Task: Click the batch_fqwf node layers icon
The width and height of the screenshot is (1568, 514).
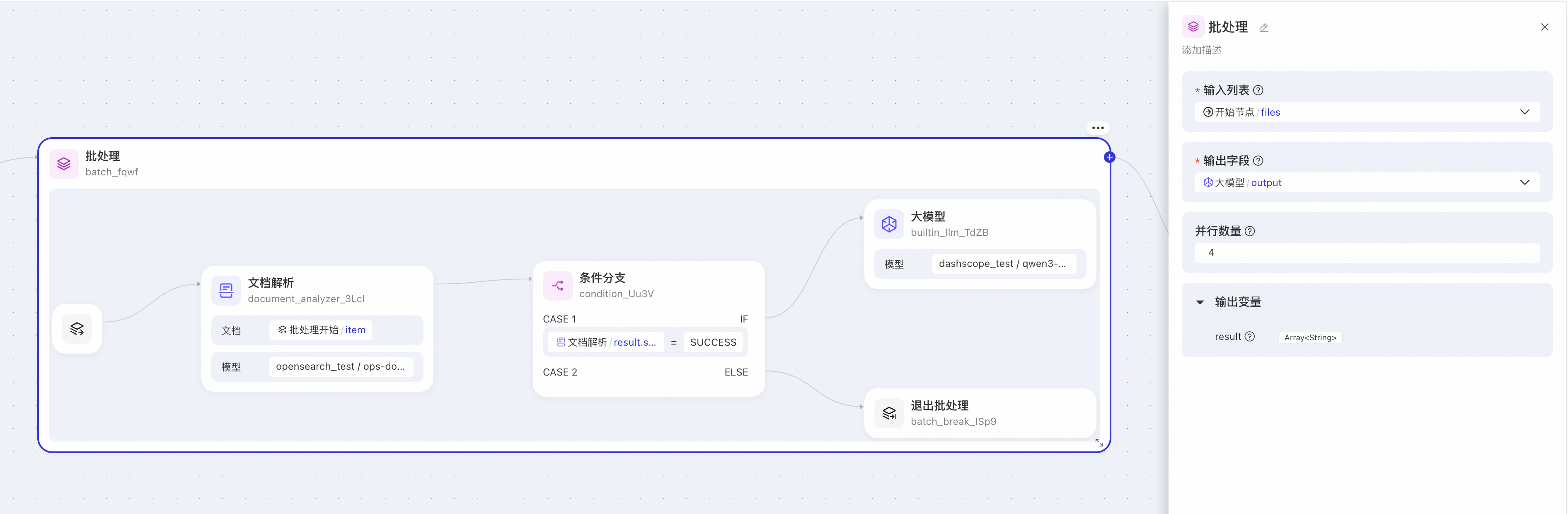Action: pyautogui.click(x=64, y=164)
